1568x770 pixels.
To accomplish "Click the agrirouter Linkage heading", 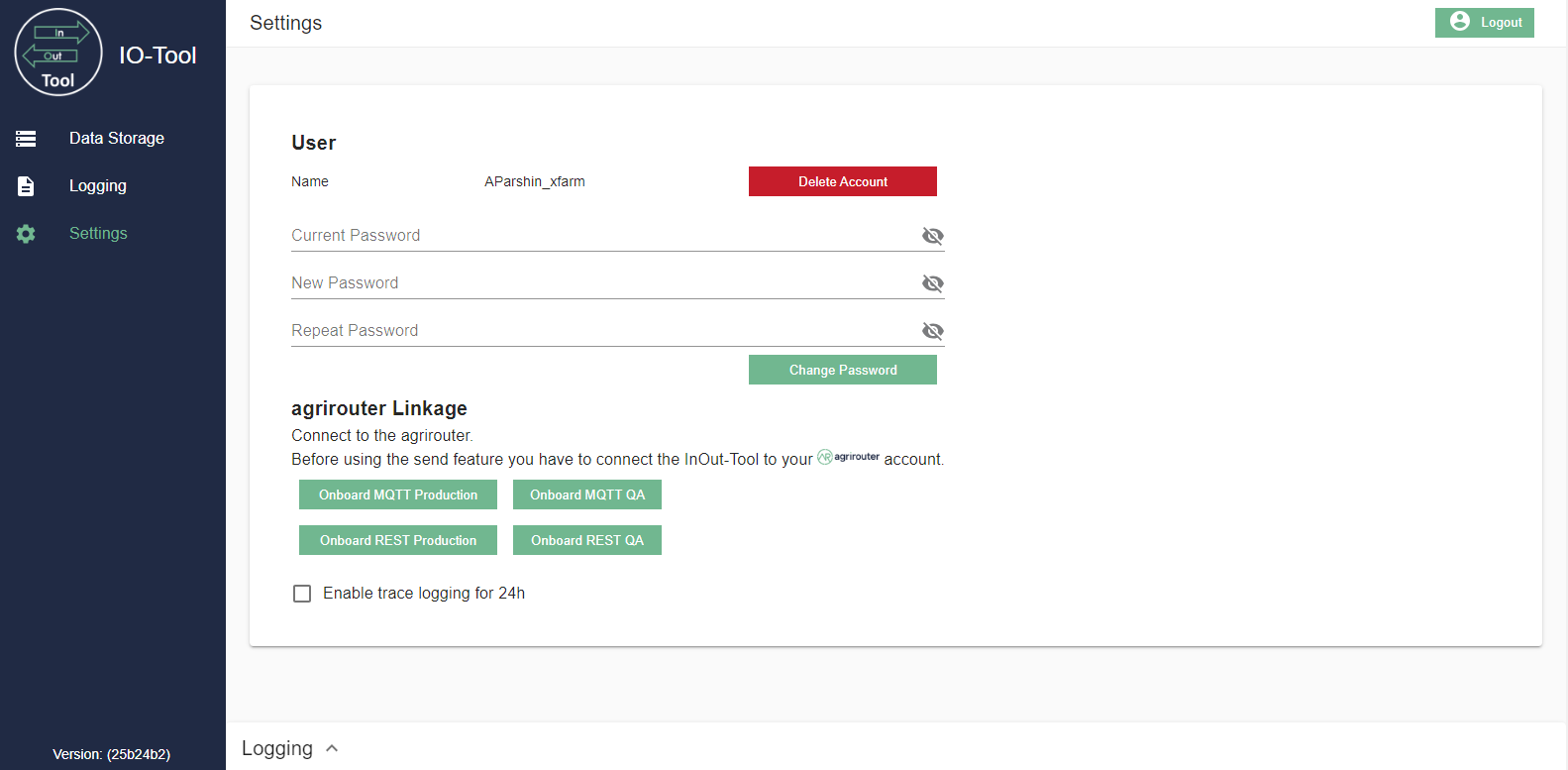I will coord(379,408).
